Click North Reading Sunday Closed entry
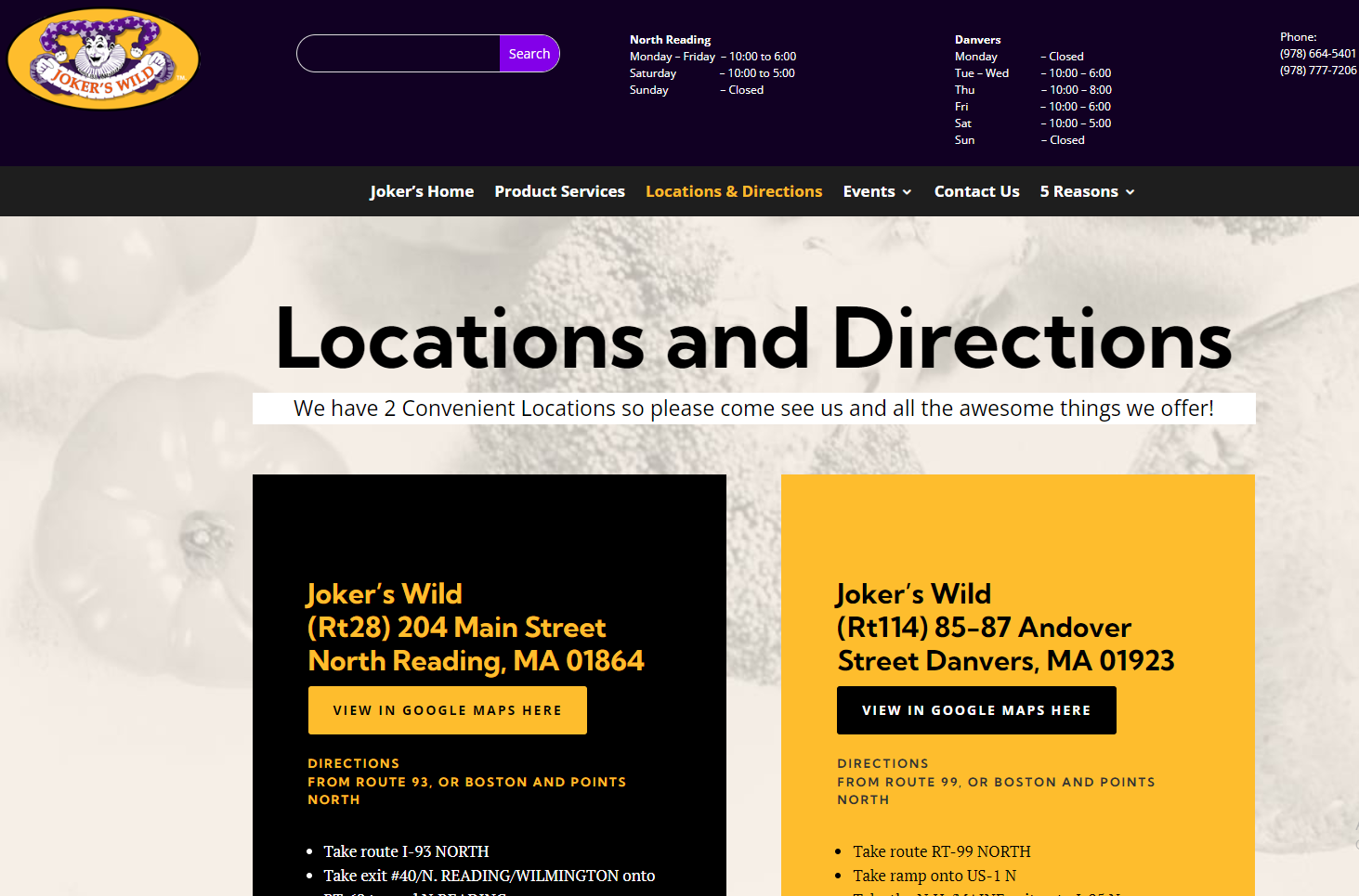This screenshot has width=1359, height=896. [x=697, y=90]
